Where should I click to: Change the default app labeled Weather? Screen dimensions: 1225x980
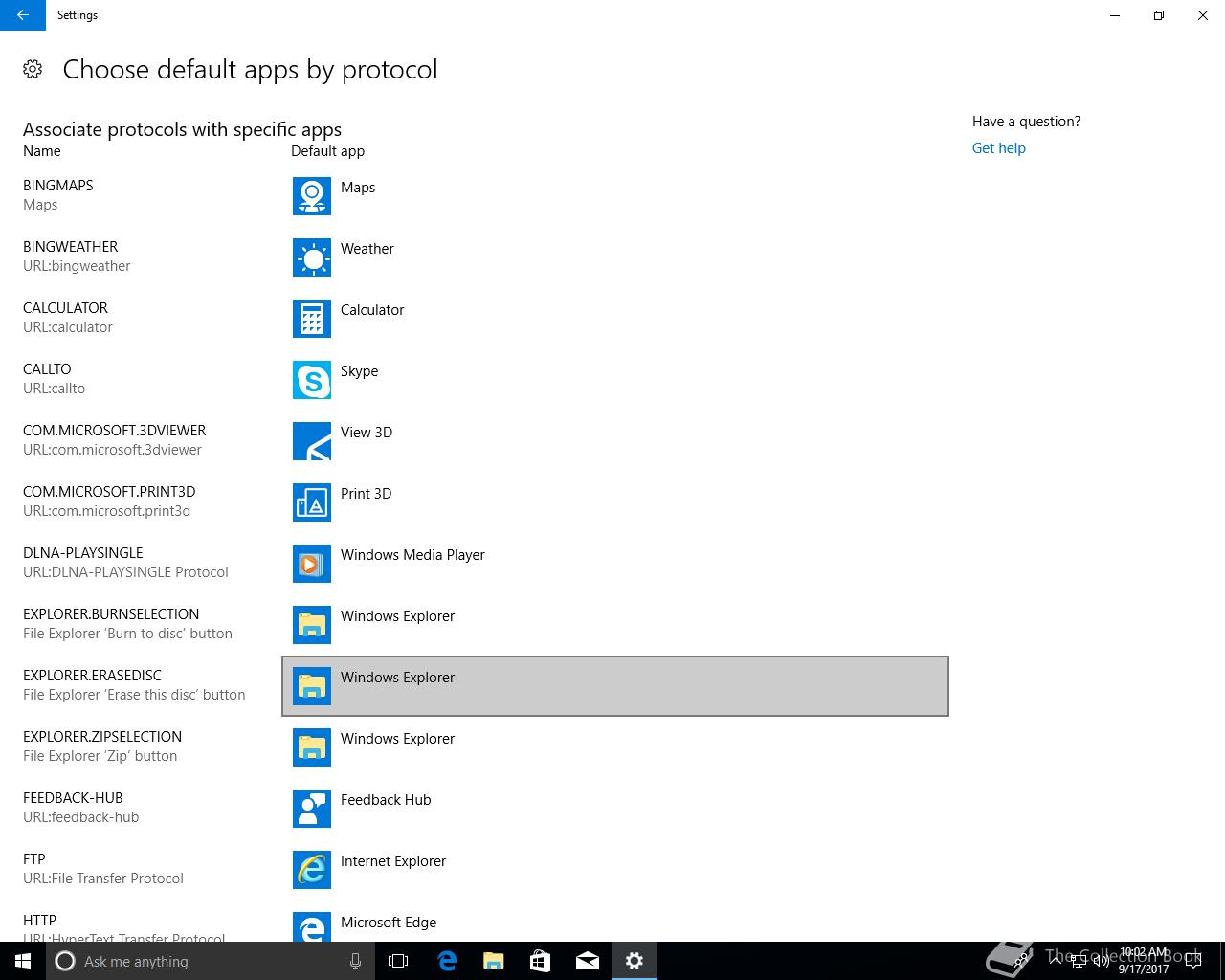pos(615,257)
